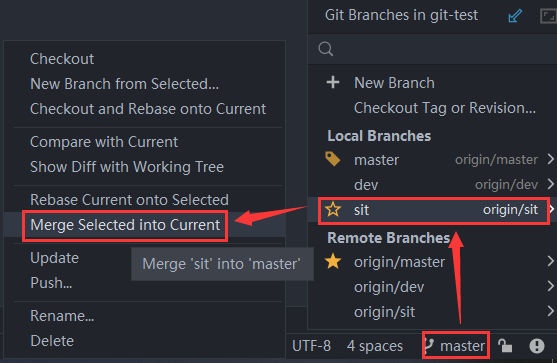Image resolution: width=557 pixels, height=363 pixels.
Task: Click the read-only lock icon in status bar
Action: (x=505, y=345)
